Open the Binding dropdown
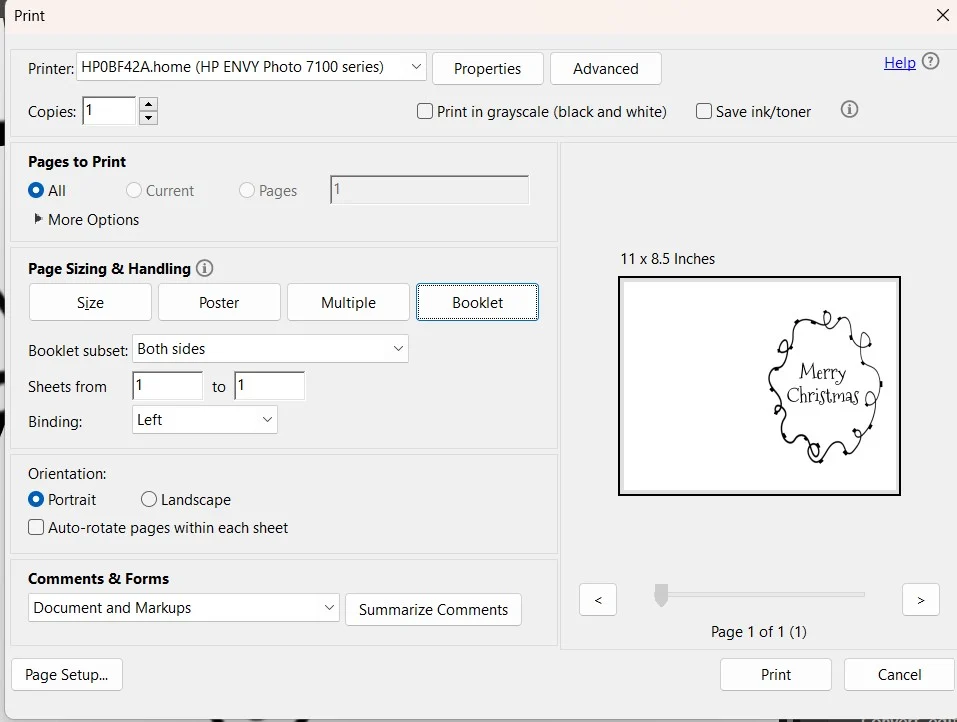The height and width of the screenshot is (722, 957). (x=204, y=420)
